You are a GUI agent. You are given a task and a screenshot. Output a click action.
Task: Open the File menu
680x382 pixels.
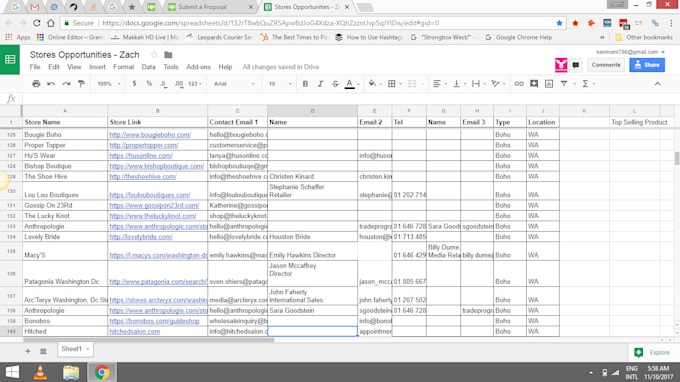coord(35,67)
